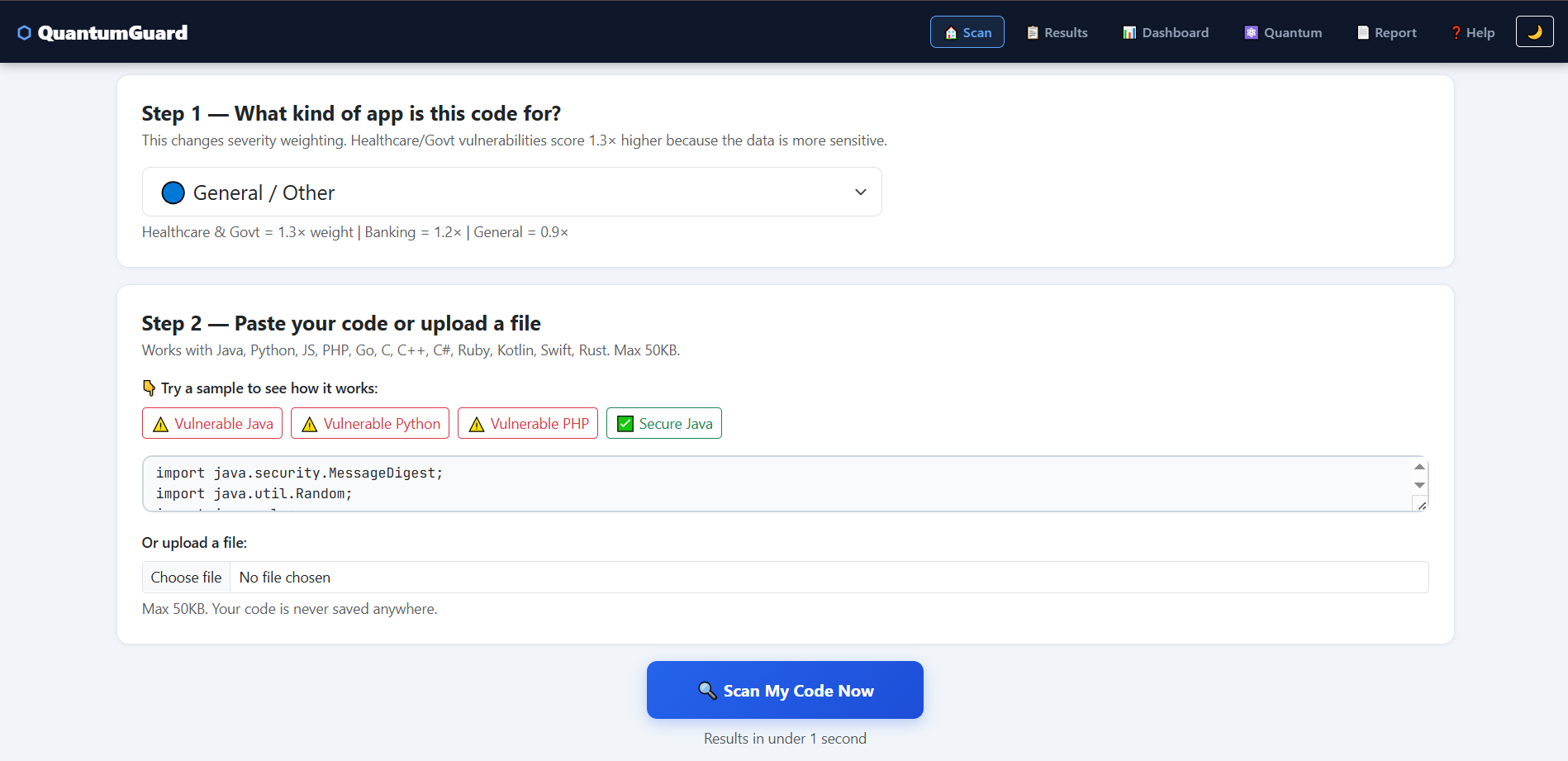
Task: Click 'Max 50KB. Your code is never saved' text
Action: point(289,609)
